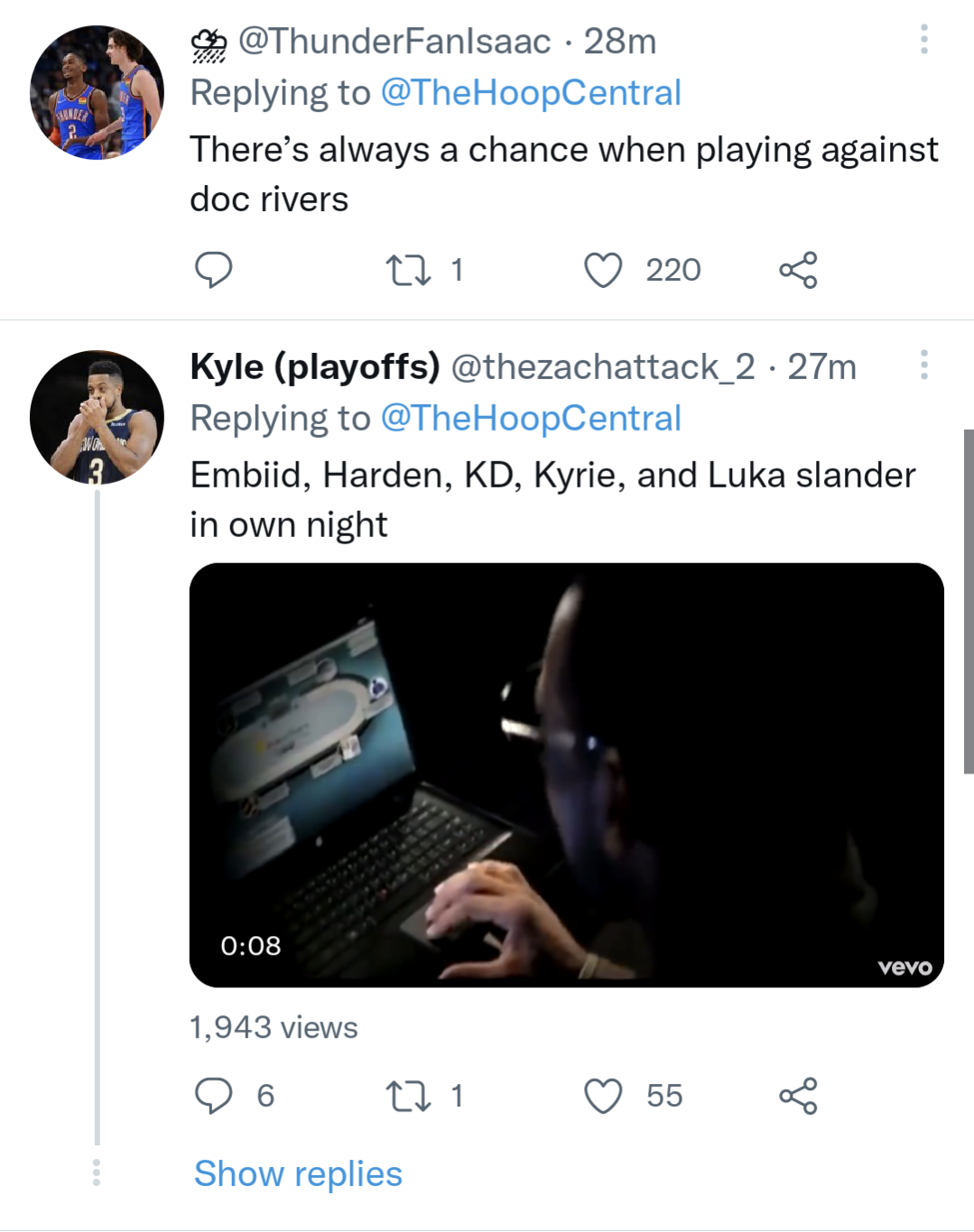This screenshot has width=974, height=1232.
Task: Open @TheHoopCentral link in Kyle's reply
Action: click(x=531, y=418)
